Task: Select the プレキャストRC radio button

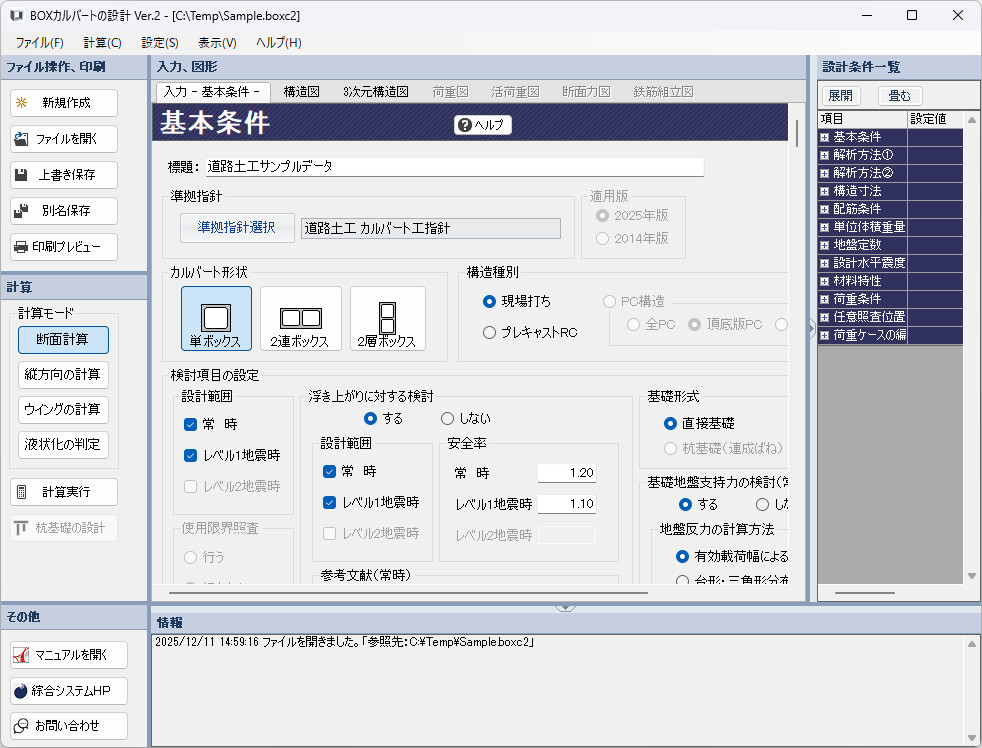Action: [x=489, y=332]
